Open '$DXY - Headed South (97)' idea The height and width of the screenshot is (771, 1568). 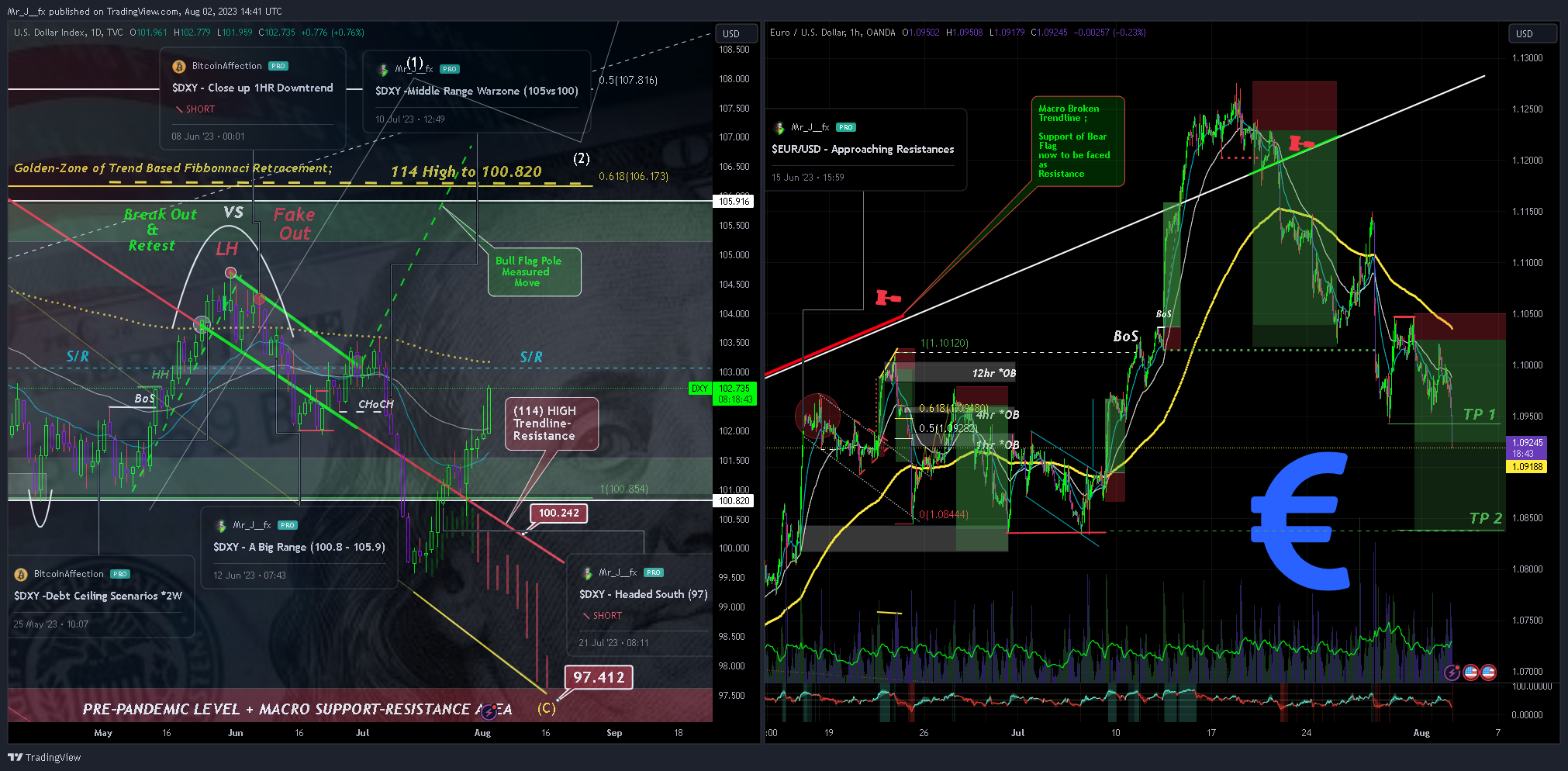pyautogui.click(x=644, y=594)
